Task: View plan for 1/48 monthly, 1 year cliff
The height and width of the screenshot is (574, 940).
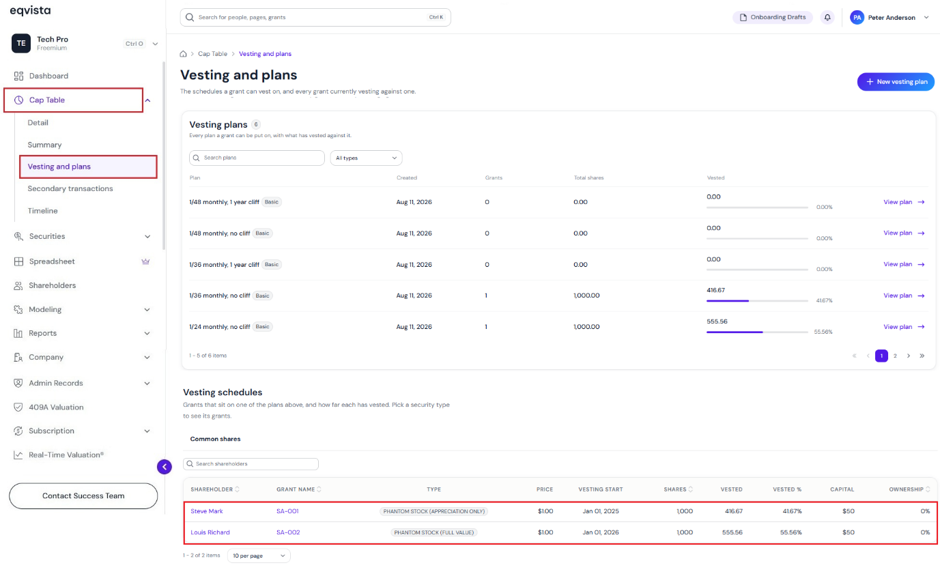Action: [x=904, y=202]
